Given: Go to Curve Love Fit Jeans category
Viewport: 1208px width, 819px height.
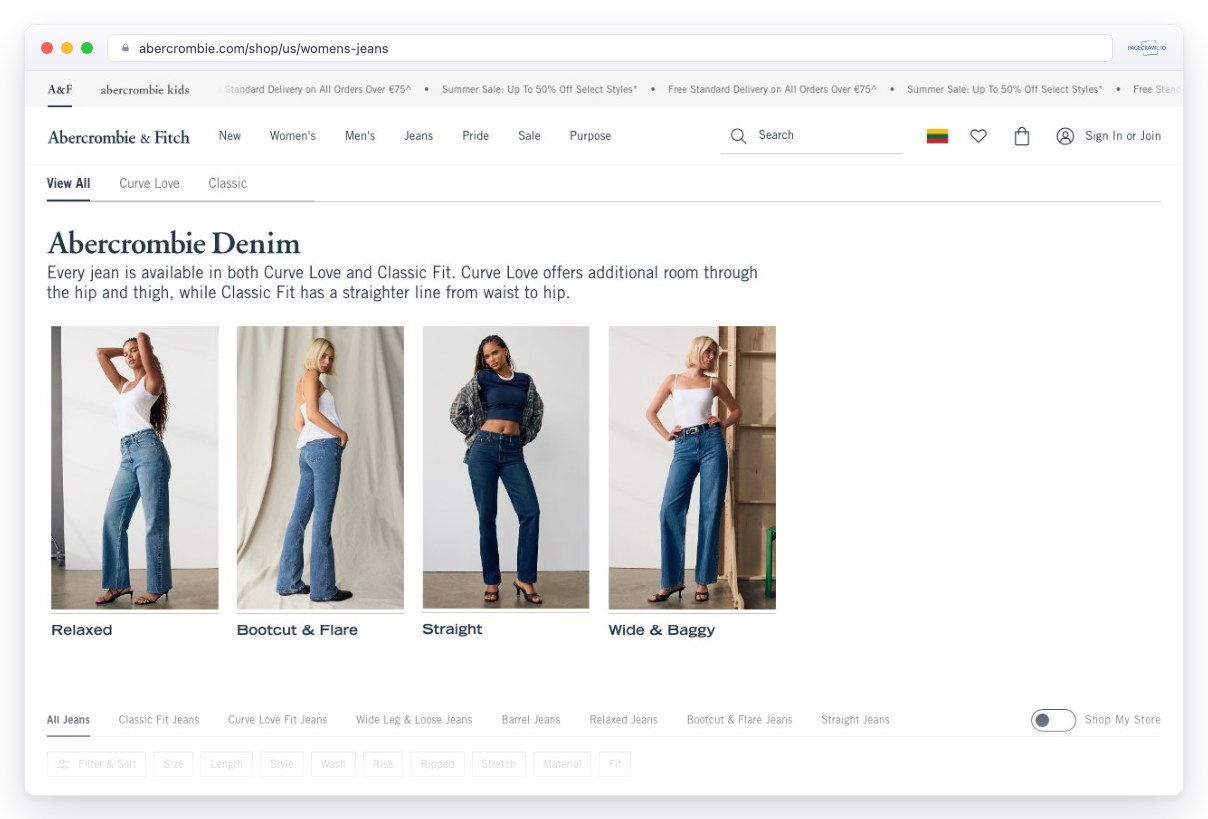Looking at the screenshot, I should tap(277, 720).
